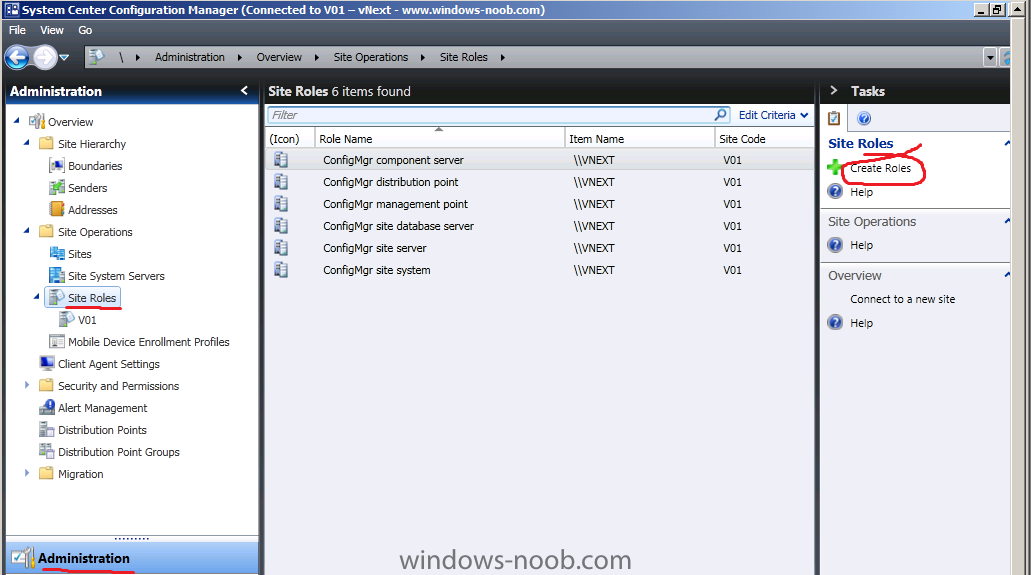Viewport: 1031px width, 575px height.
Task: Click the Addresses icon
Action: [57, 209]
